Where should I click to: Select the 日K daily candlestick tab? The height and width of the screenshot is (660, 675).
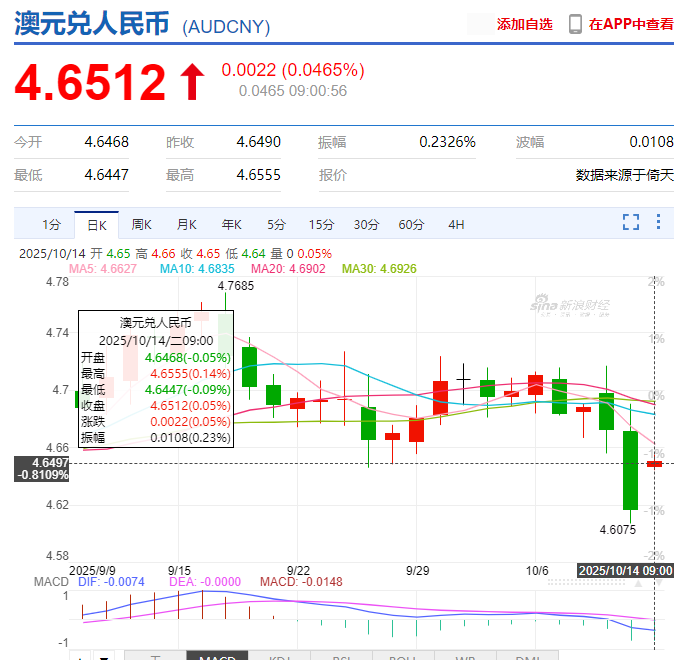pyautogui.click(x=97, y=224)
